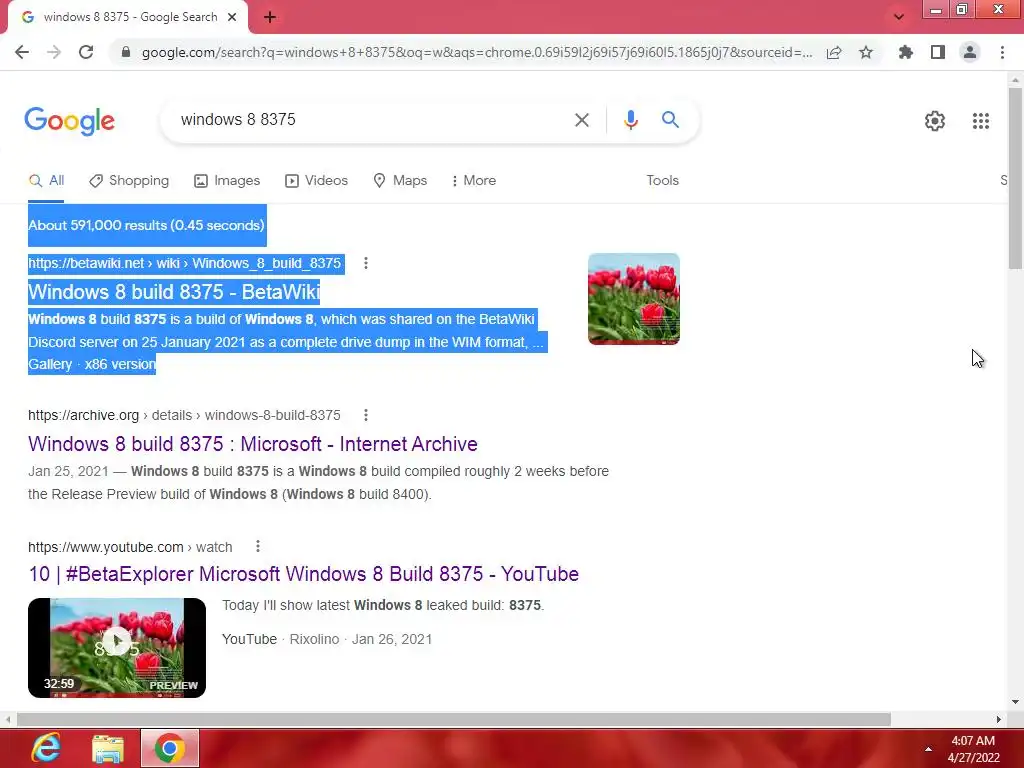
Task: Clear the search box text
Action: tap(582, 120)
